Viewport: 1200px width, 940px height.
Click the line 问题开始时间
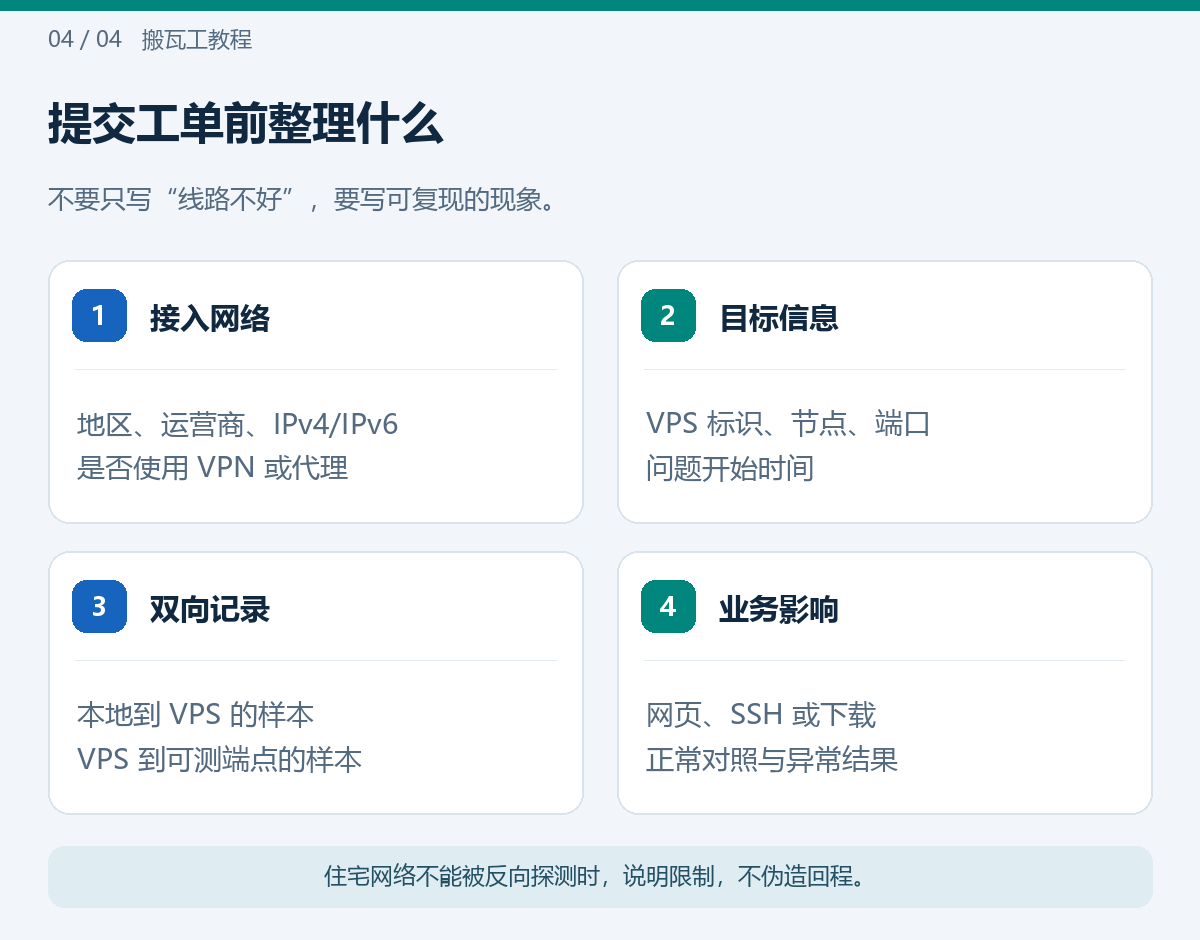click(730, 468)
